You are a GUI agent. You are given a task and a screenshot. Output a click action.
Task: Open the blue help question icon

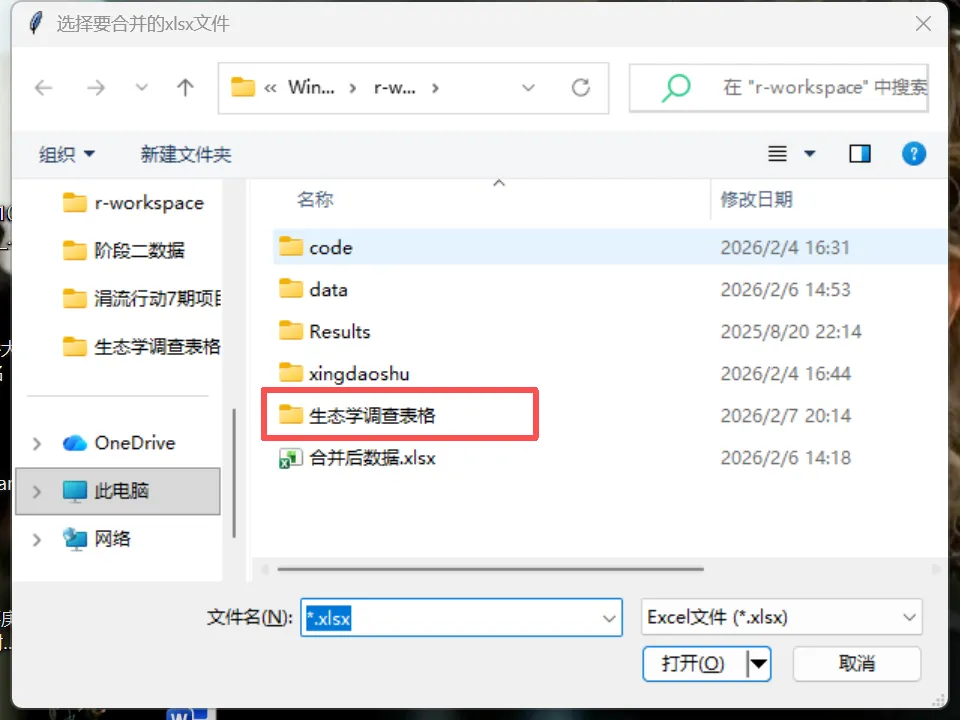click(x=913, y=154)
